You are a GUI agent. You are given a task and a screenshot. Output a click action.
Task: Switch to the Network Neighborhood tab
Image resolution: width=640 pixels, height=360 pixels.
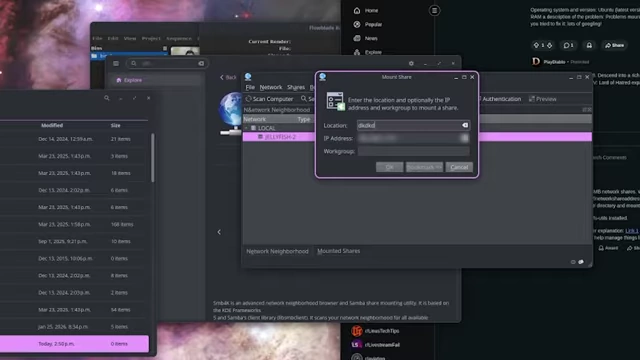pos(277,251)
